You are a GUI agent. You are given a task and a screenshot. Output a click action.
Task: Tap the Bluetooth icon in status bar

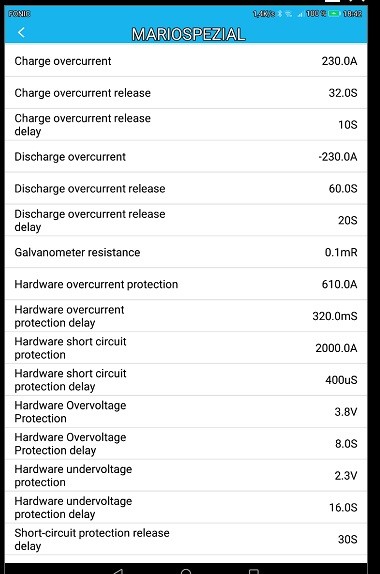(280, 14)
